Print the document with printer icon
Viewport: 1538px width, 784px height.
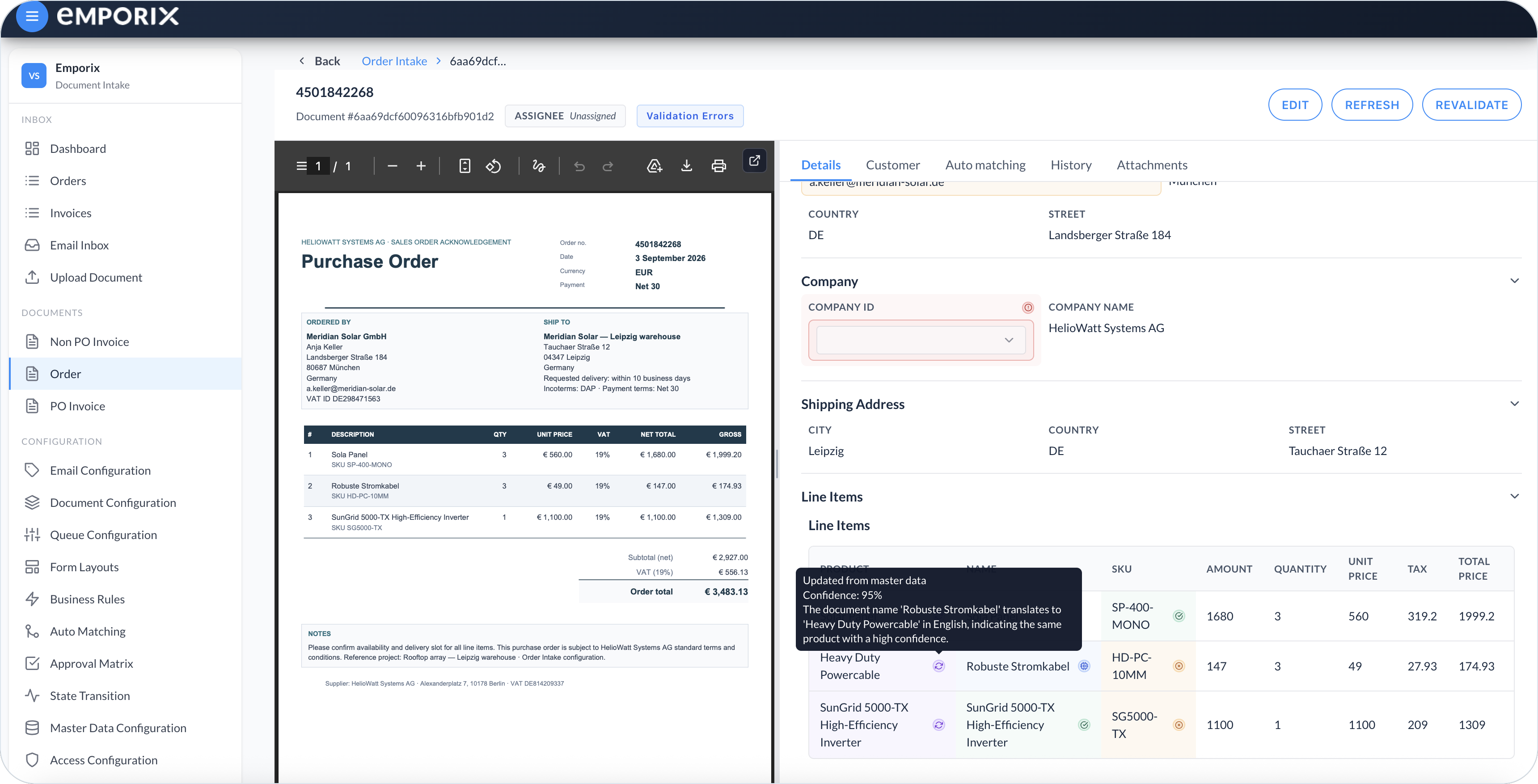pyautogui.click(x=719, y=166)
